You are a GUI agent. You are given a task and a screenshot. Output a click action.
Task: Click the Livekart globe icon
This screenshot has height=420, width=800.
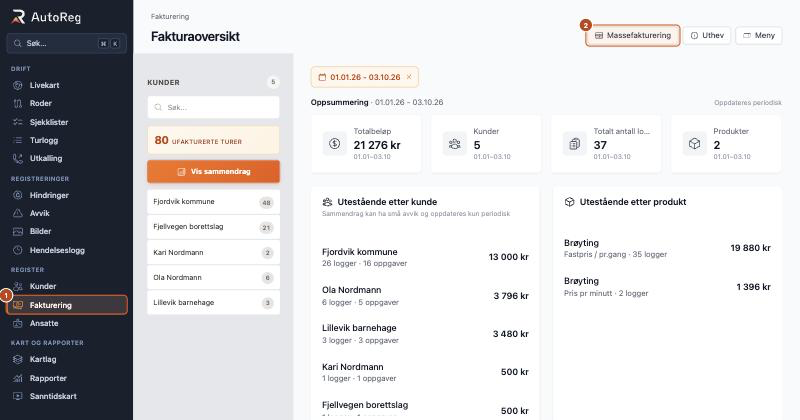[18, 85]
